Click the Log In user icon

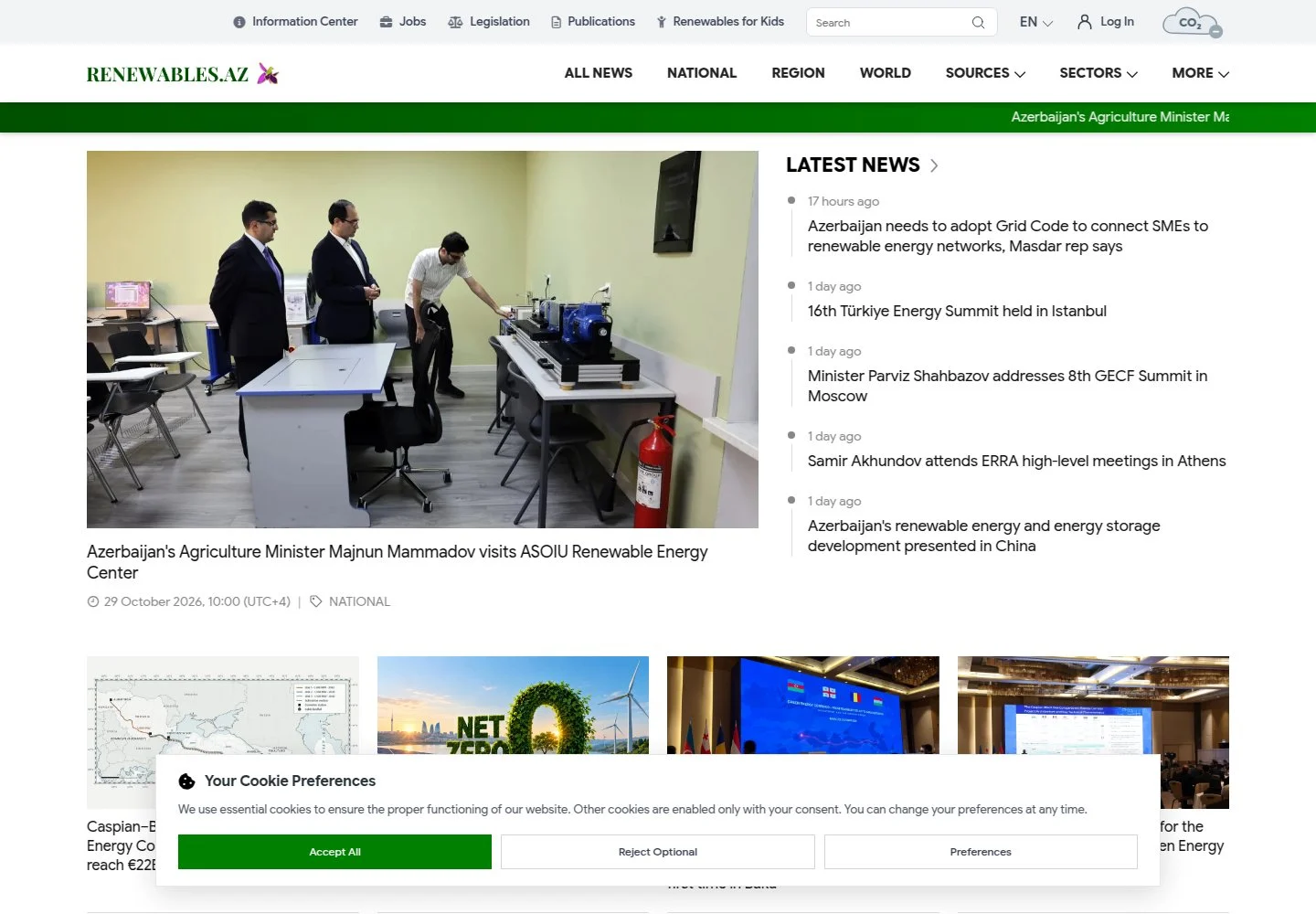point(1085,22)
